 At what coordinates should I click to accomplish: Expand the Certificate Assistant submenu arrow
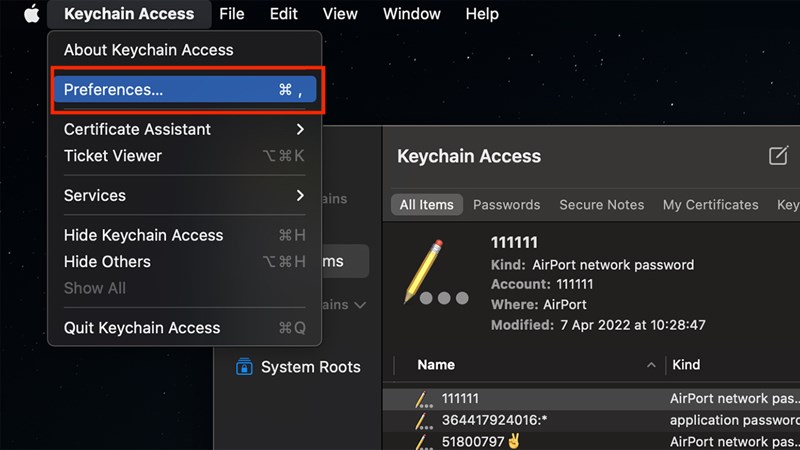300,129
